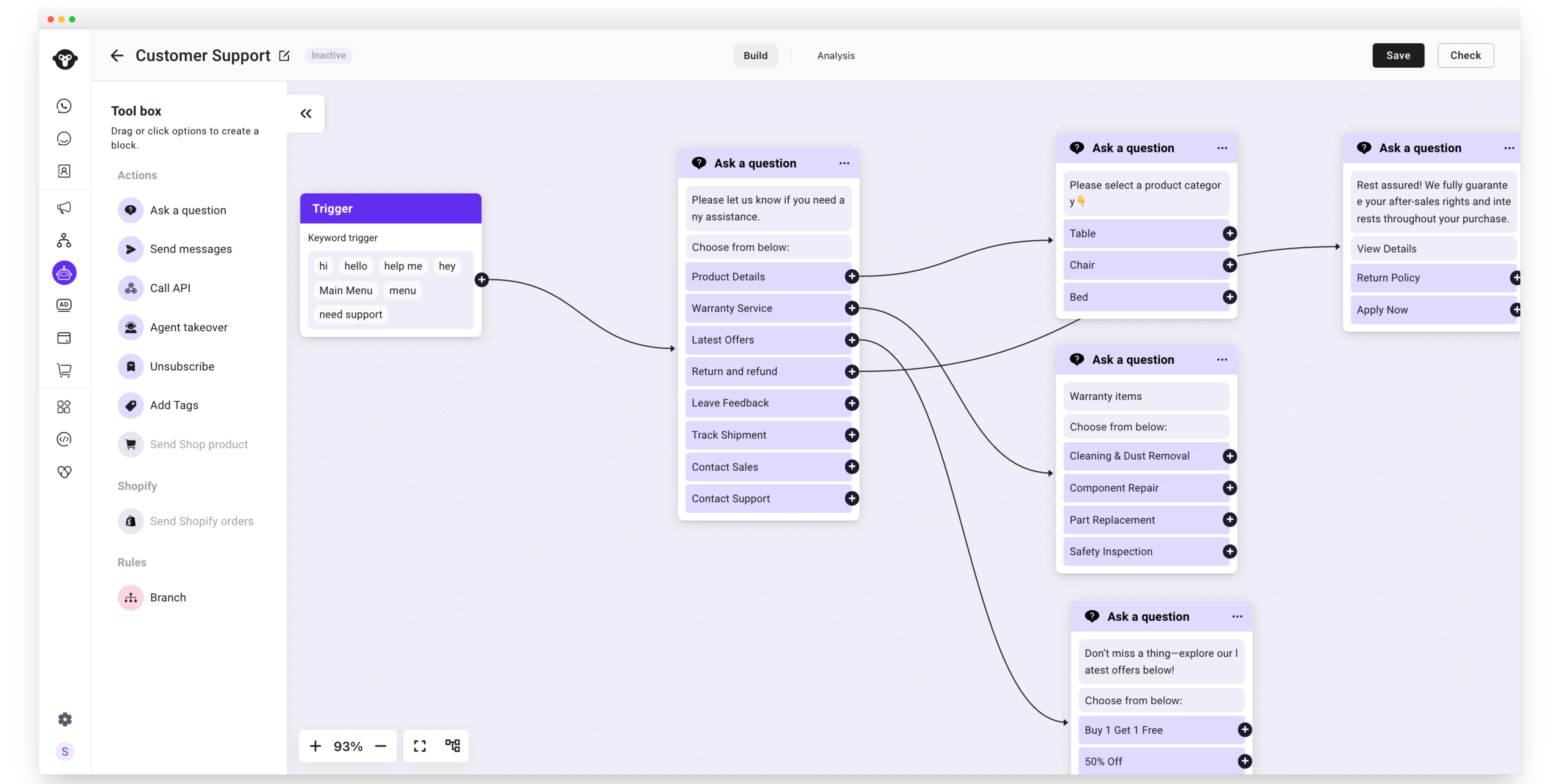The image size is (1559, 784).
Task: Click the user avatar S in sidebar
Action: (65, 751)
